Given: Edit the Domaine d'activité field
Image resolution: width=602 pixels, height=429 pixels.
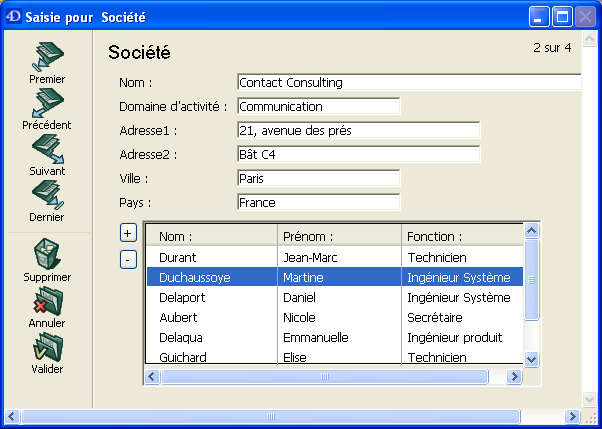Looking at the screenshot, I should [318, 106].
